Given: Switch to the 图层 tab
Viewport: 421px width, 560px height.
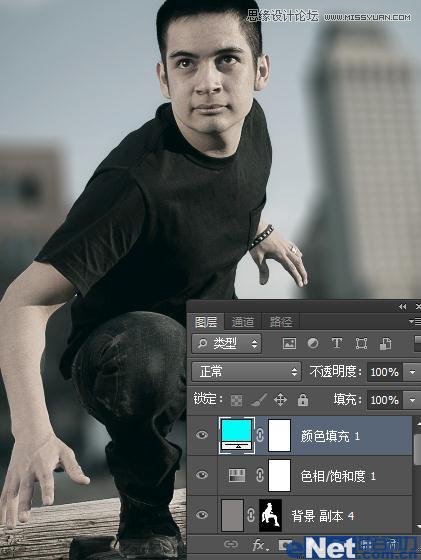Looking at the screenshot, I should tap(206, 322).
